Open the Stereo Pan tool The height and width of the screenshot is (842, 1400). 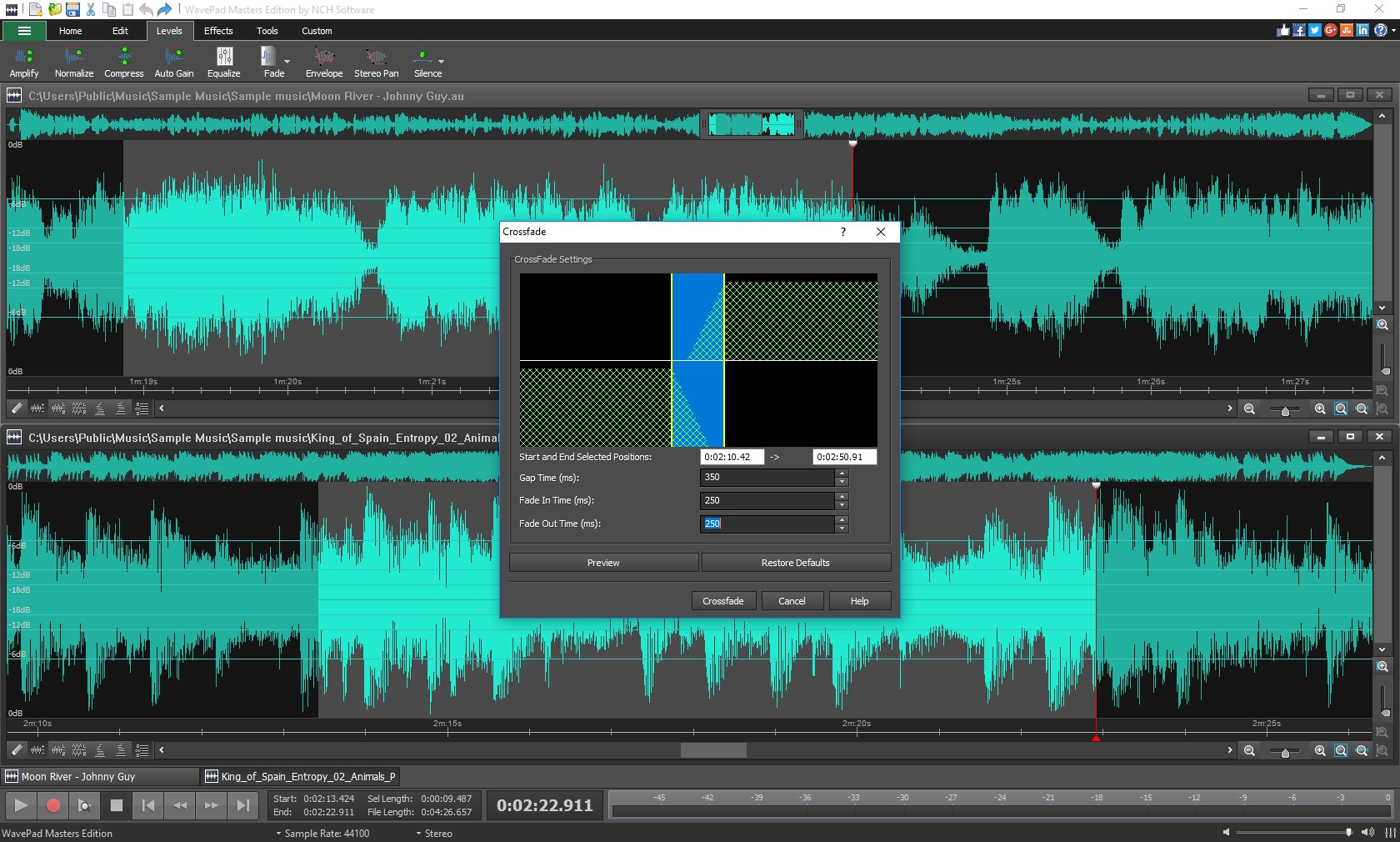tap(376, 63)
